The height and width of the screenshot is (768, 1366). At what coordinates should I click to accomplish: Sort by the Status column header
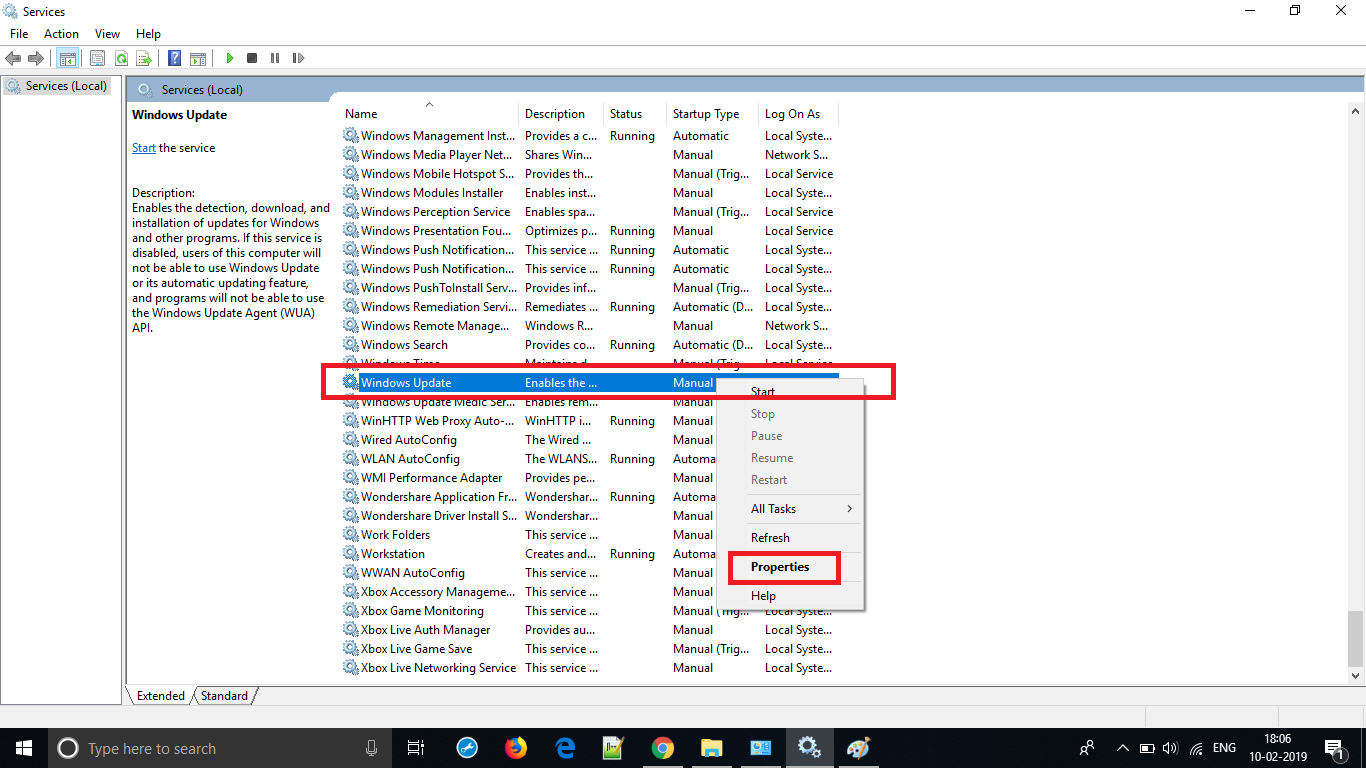[635, 114]
